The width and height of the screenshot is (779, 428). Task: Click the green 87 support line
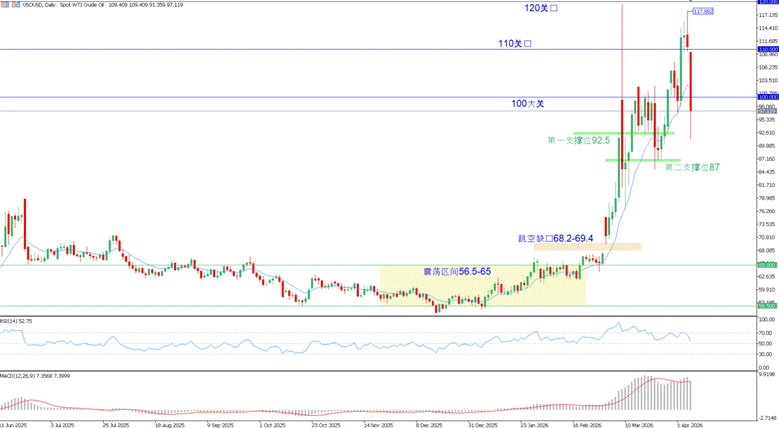coord(642,160)
